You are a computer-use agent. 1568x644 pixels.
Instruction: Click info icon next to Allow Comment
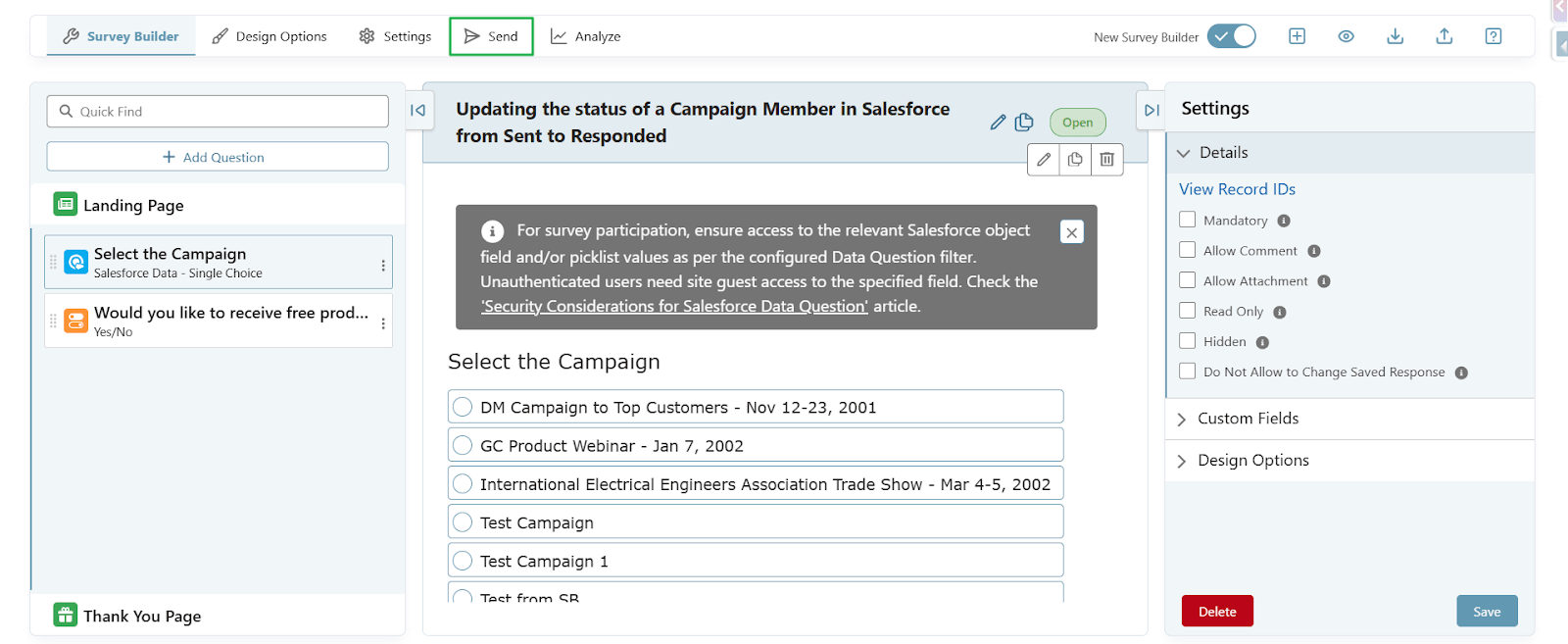[x=1314, y=251]
